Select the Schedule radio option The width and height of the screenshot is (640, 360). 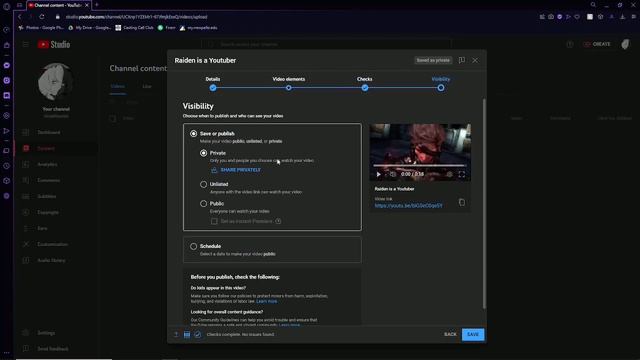click(x=193, y=246)
